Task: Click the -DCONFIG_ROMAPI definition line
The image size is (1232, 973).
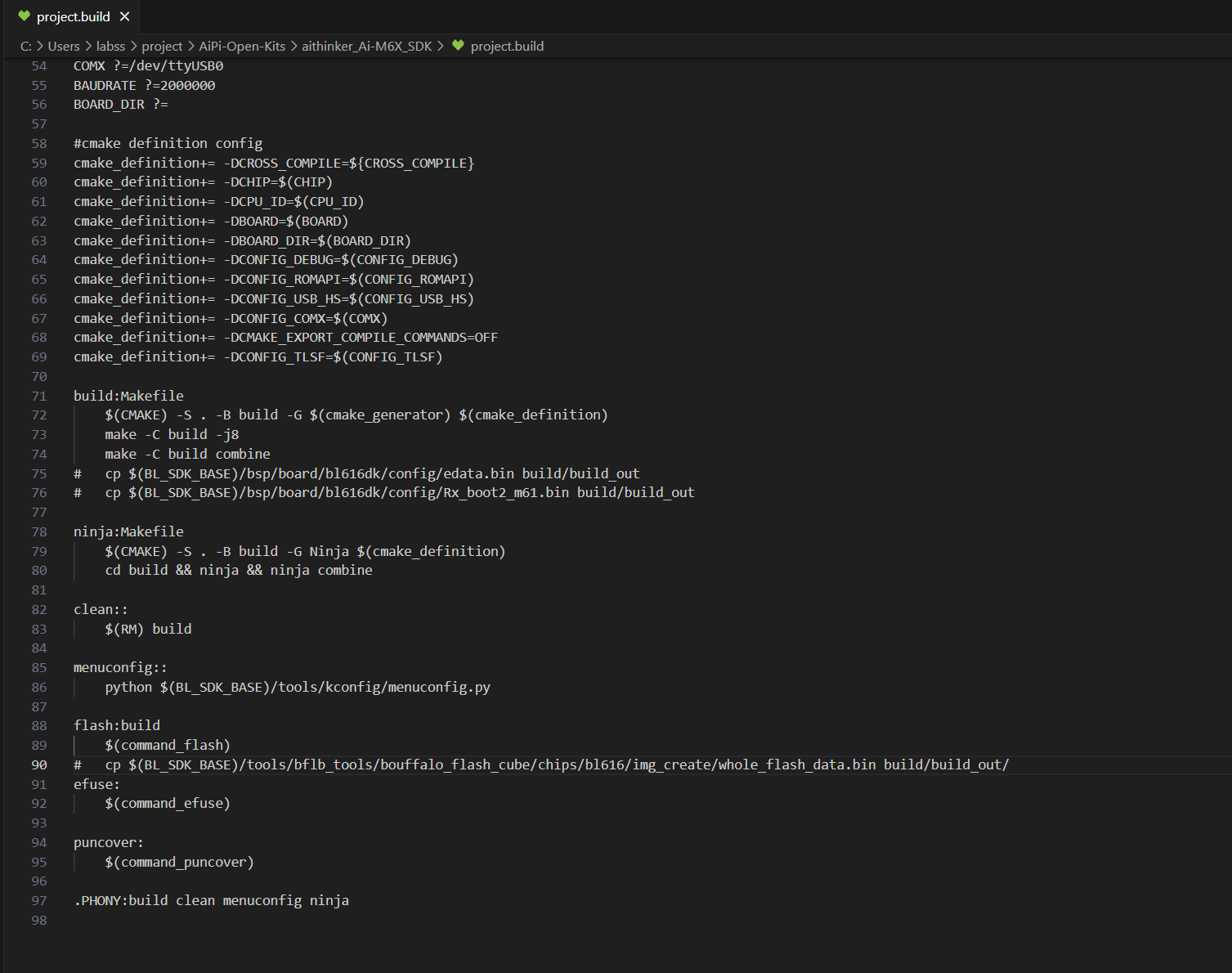Action: coord(274,280)
